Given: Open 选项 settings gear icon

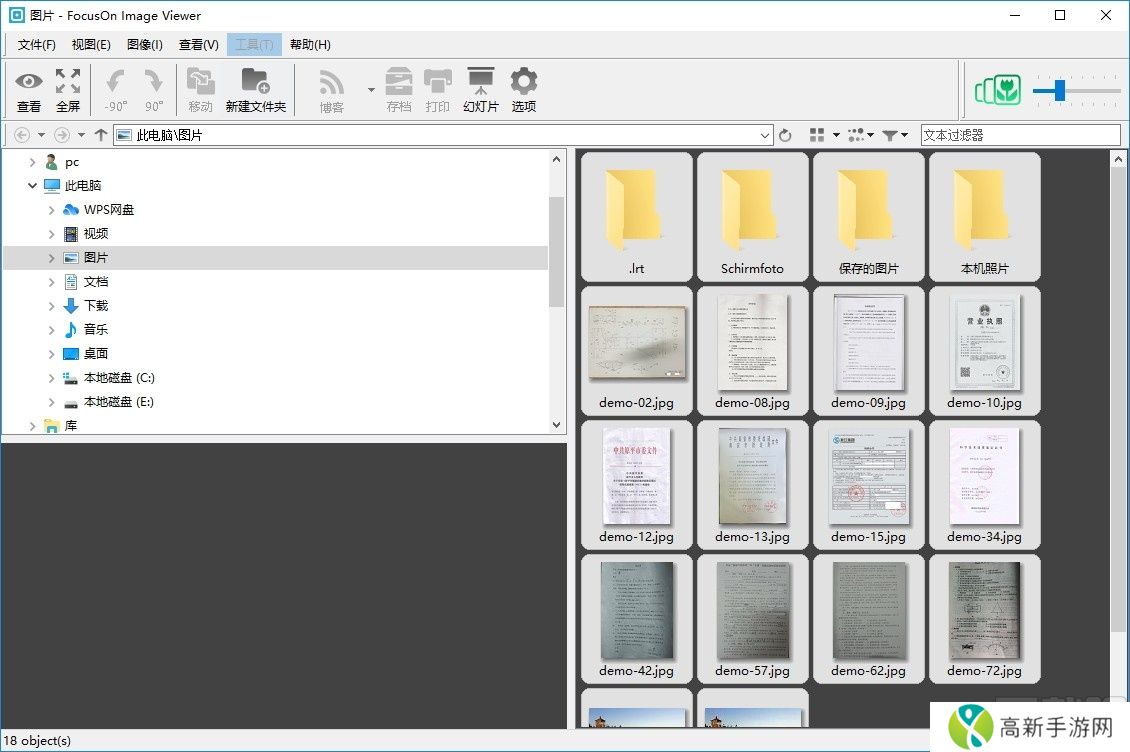Looking at the screenshot, I should pos(524,82).
